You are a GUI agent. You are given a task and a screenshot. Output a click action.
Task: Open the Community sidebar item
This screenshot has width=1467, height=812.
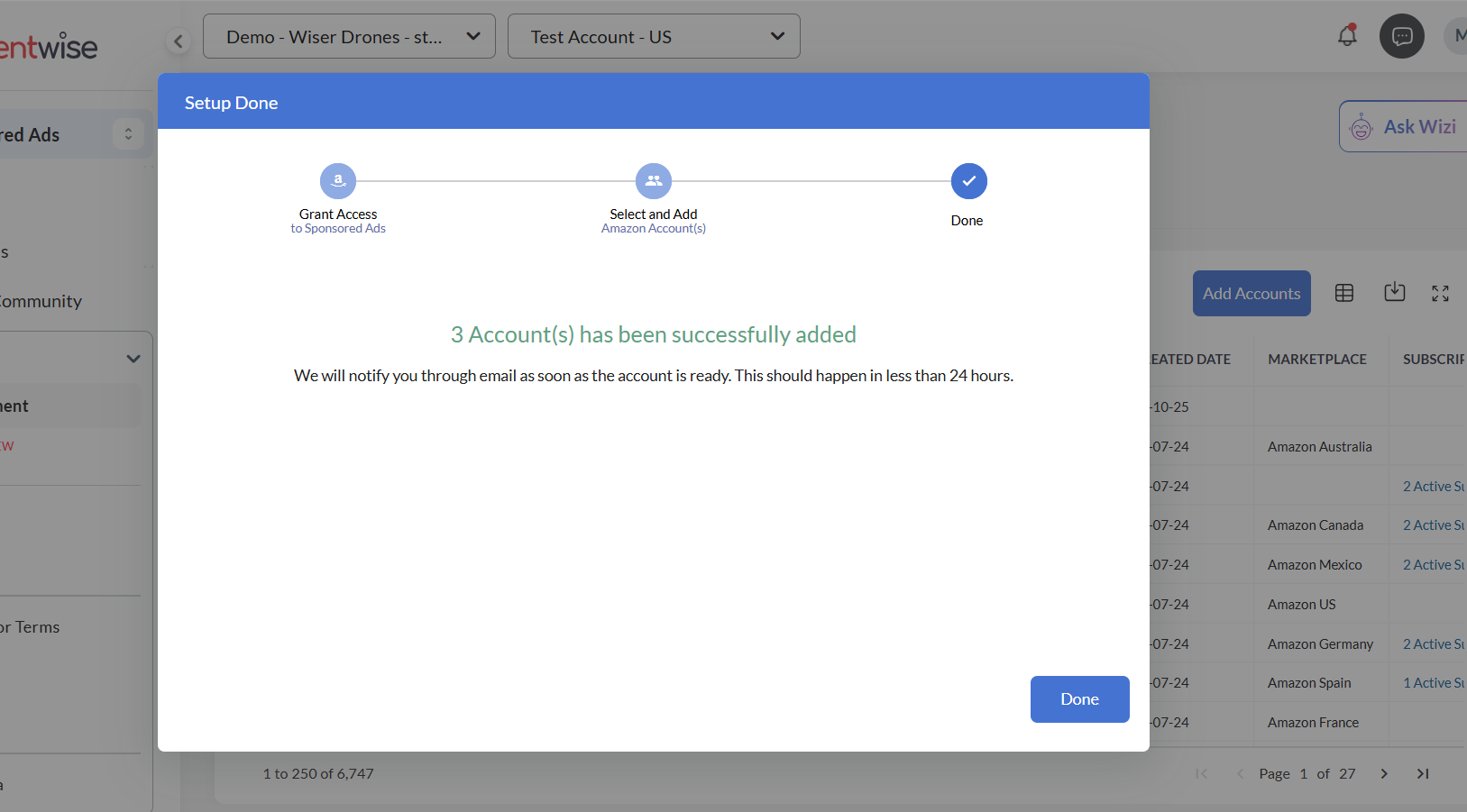pyautogui.click(x=41, y=301)
